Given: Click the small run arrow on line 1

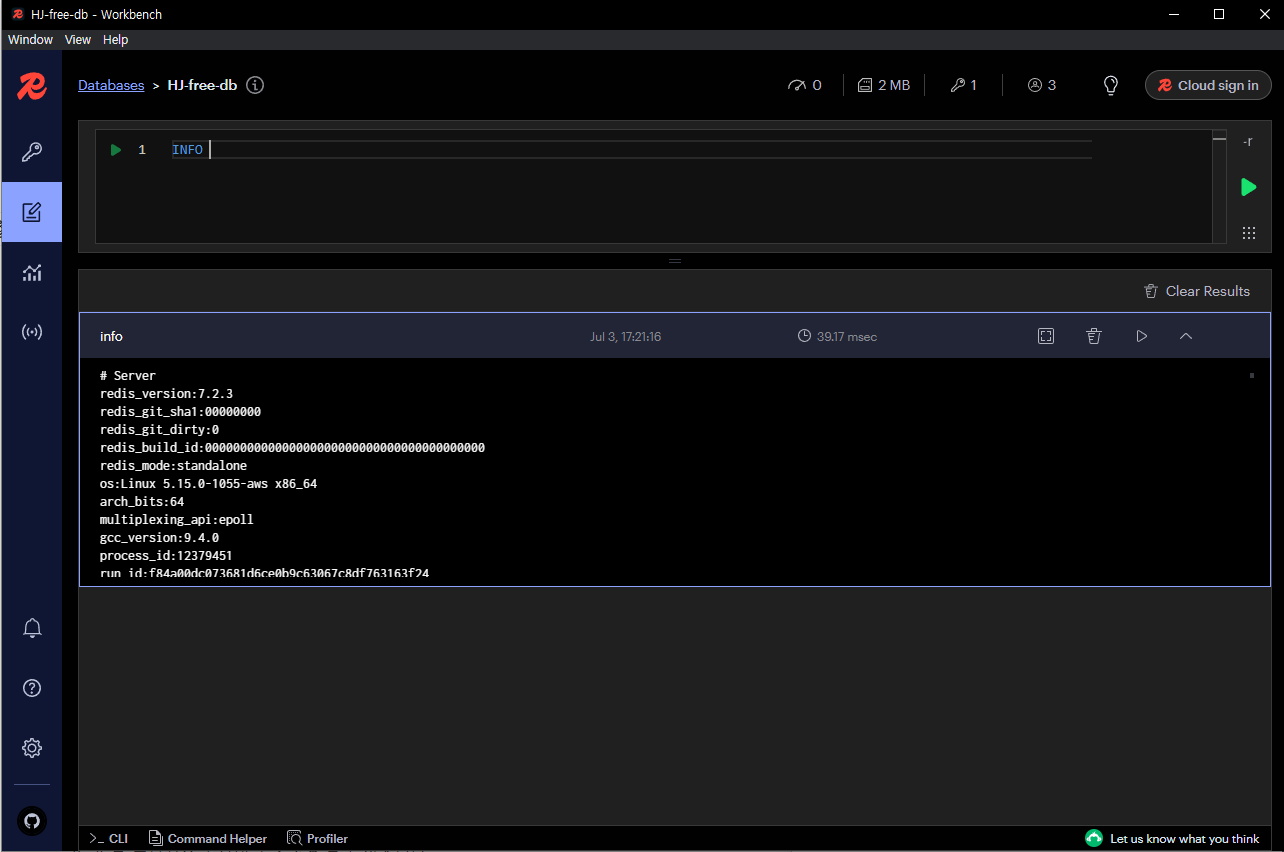Looking at the screenshot, I should point(116,150).
